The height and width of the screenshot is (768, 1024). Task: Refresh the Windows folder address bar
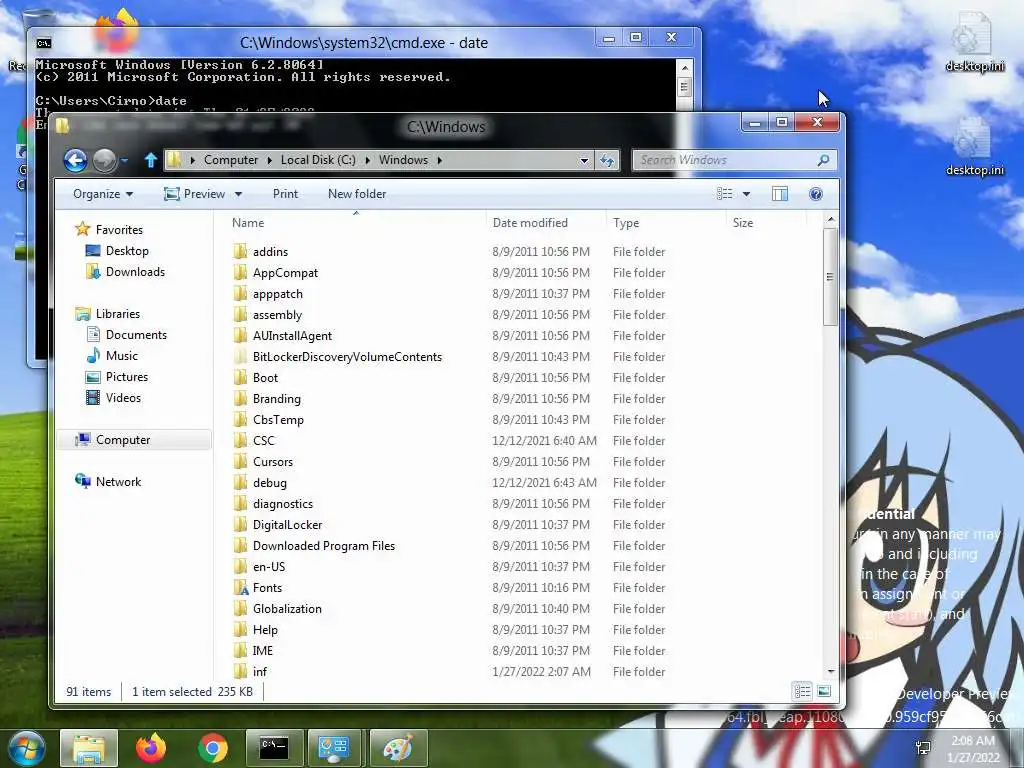click(x=607, y=160)
